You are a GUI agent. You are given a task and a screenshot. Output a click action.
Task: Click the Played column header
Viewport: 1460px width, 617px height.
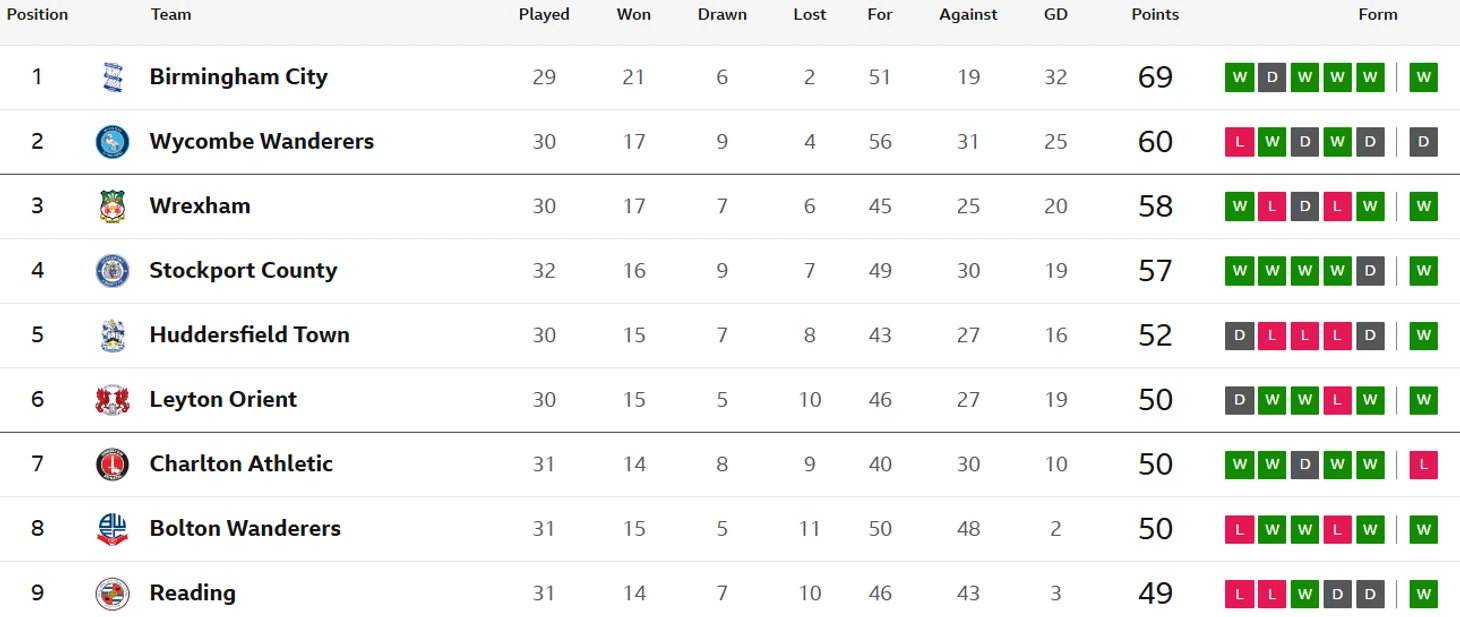[x=544, y=15]
